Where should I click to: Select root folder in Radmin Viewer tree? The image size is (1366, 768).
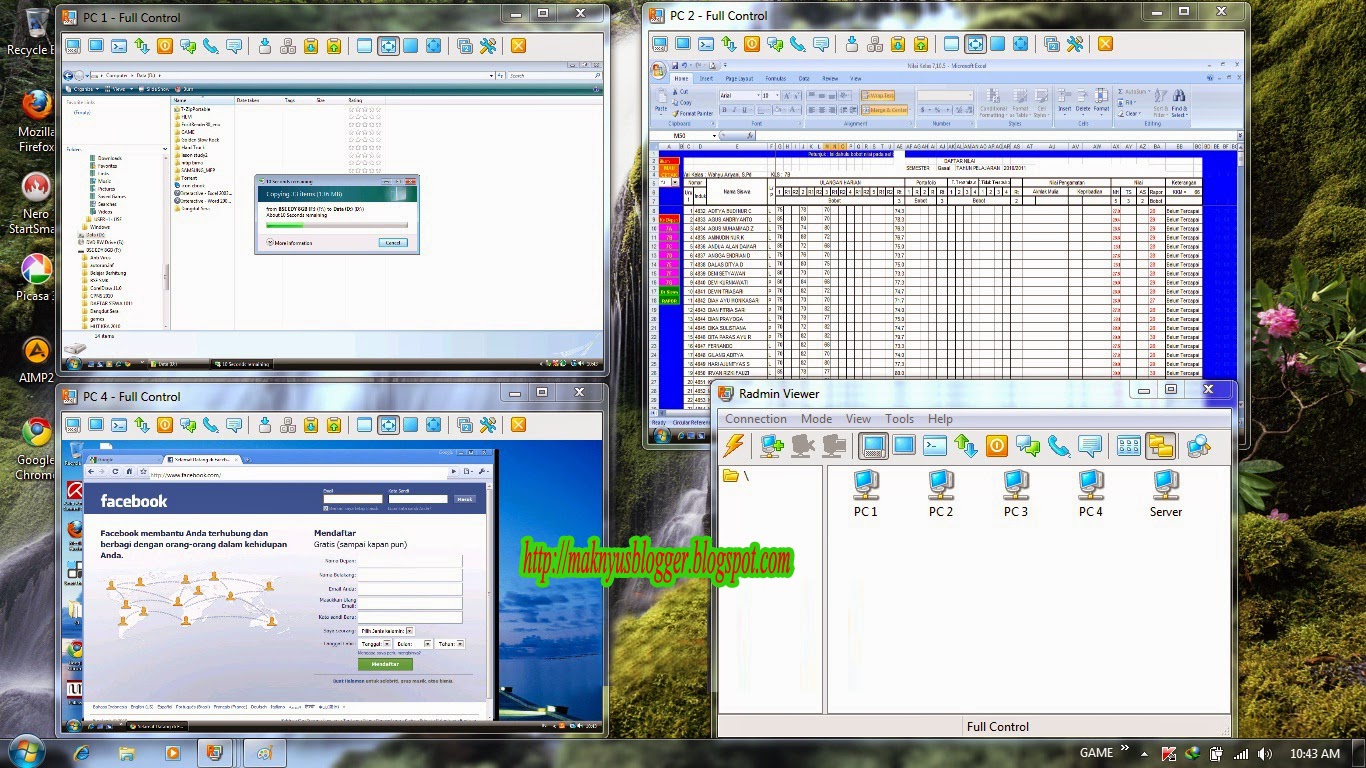[736, 476]
